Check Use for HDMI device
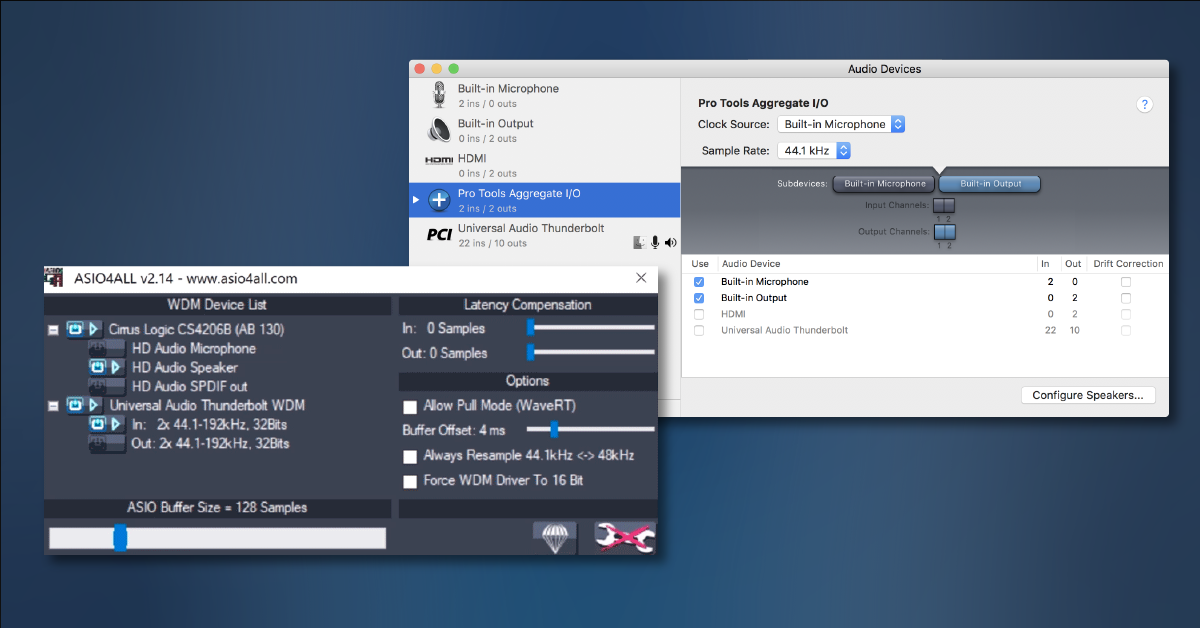Image resolution: width=1200 pixels, height=628 pixels. point(699,314)
